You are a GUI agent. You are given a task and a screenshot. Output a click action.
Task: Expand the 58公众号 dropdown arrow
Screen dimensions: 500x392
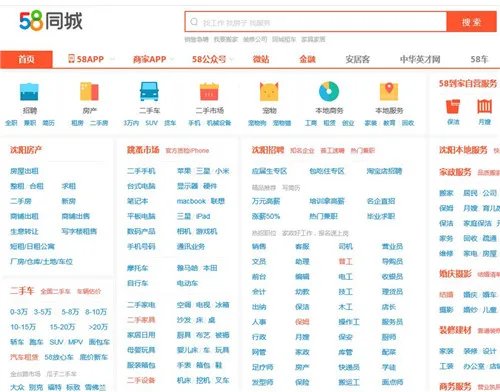[231, 59]
